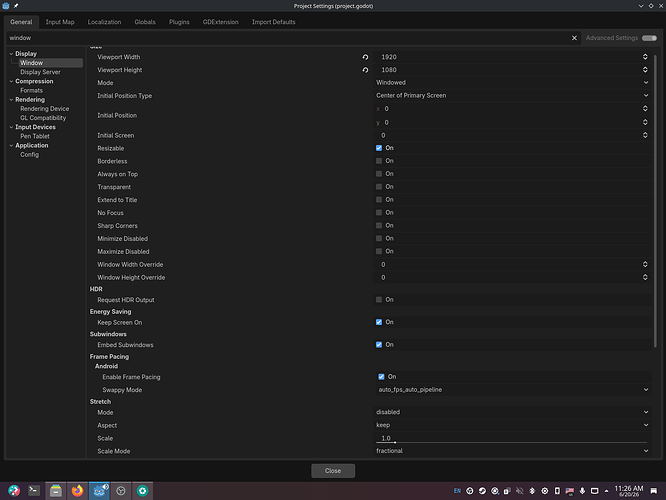Switch to the Localization tab
This screenshot has width=666, height=500.
(x=104, y=22)
